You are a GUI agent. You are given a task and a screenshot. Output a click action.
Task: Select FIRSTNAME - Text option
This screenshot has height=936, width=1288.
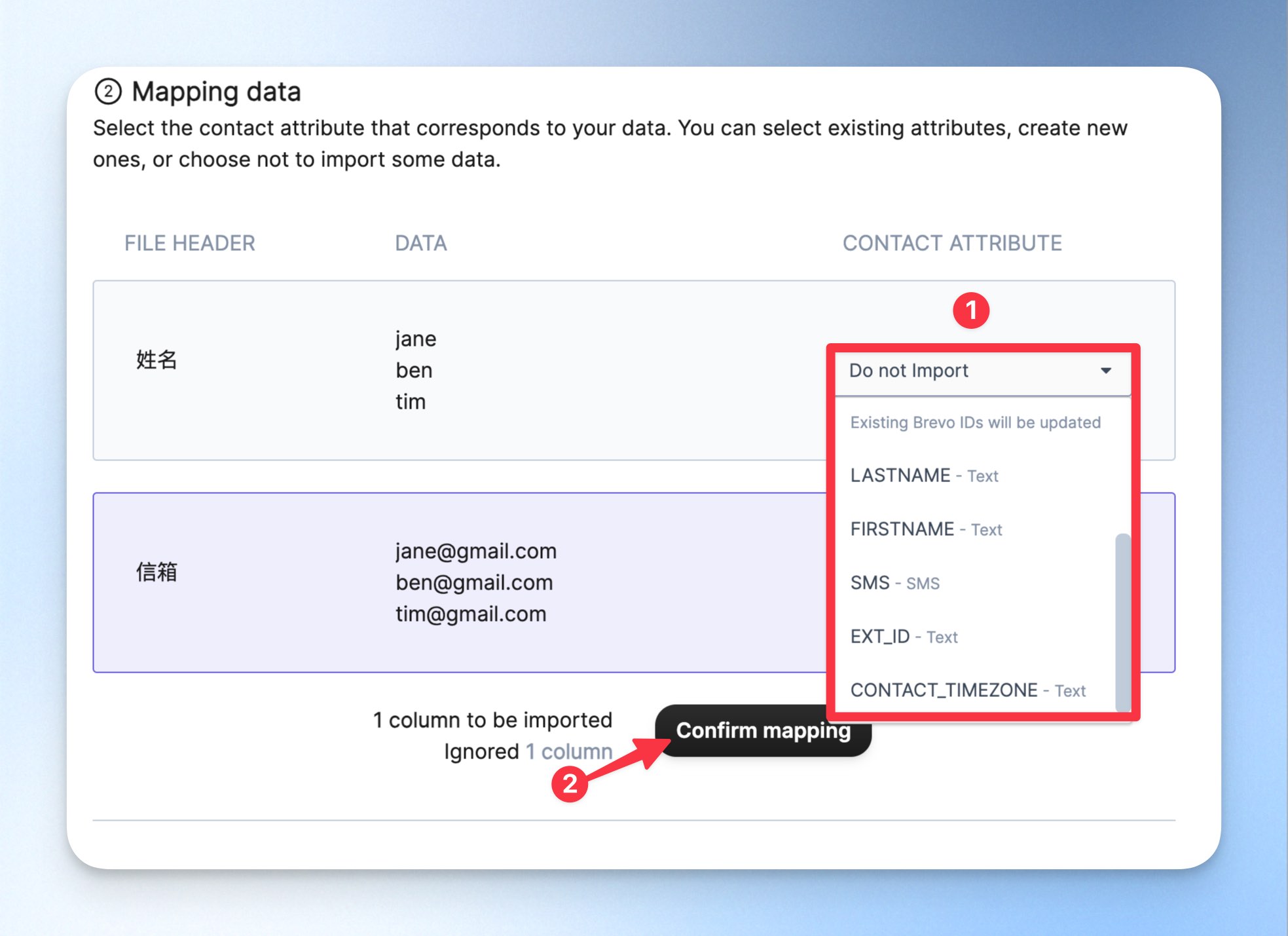click(926, 529)
